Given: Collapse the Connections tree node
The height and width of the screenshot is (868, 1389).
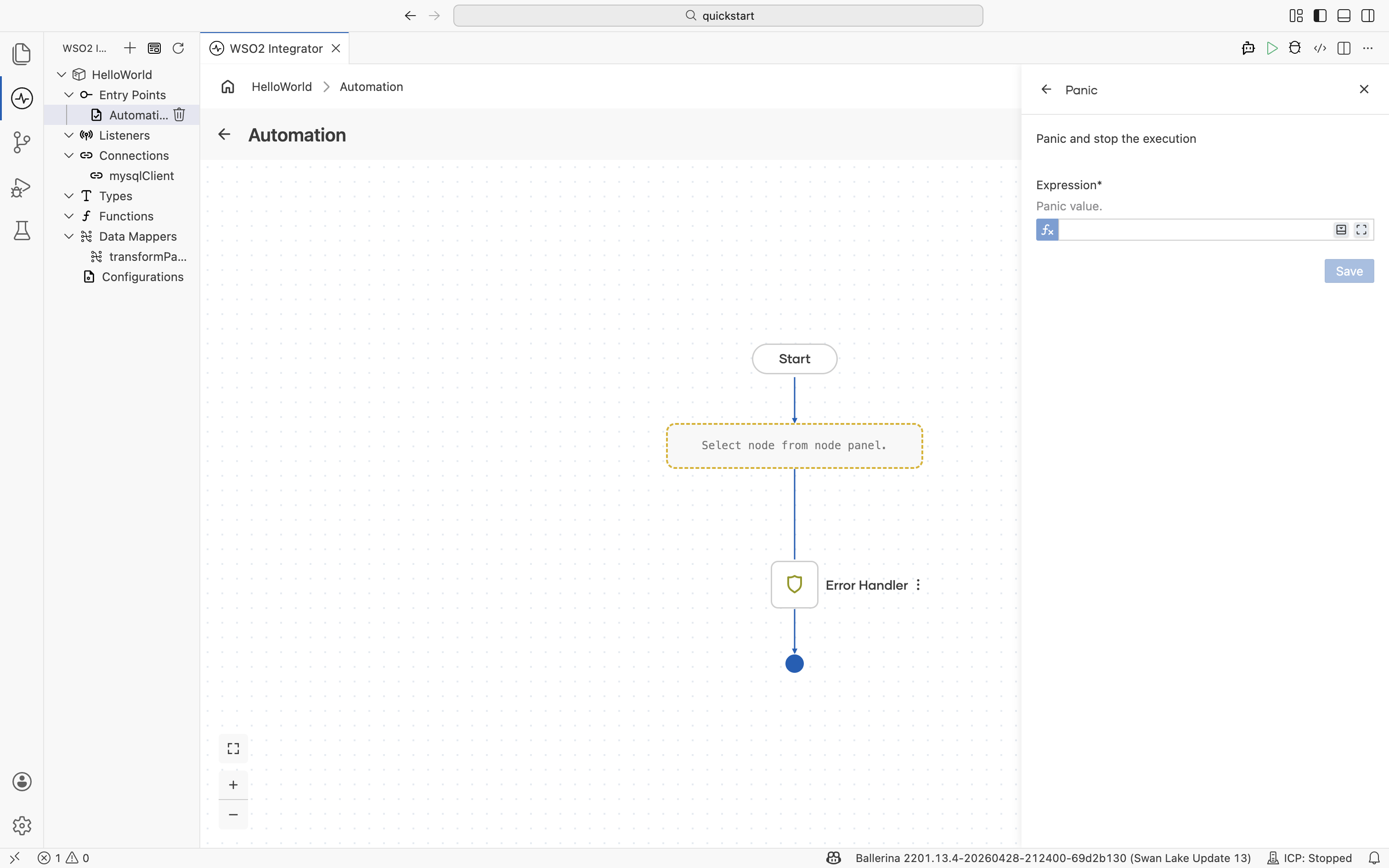Looking at the screenshot, I should click(69, 156).
